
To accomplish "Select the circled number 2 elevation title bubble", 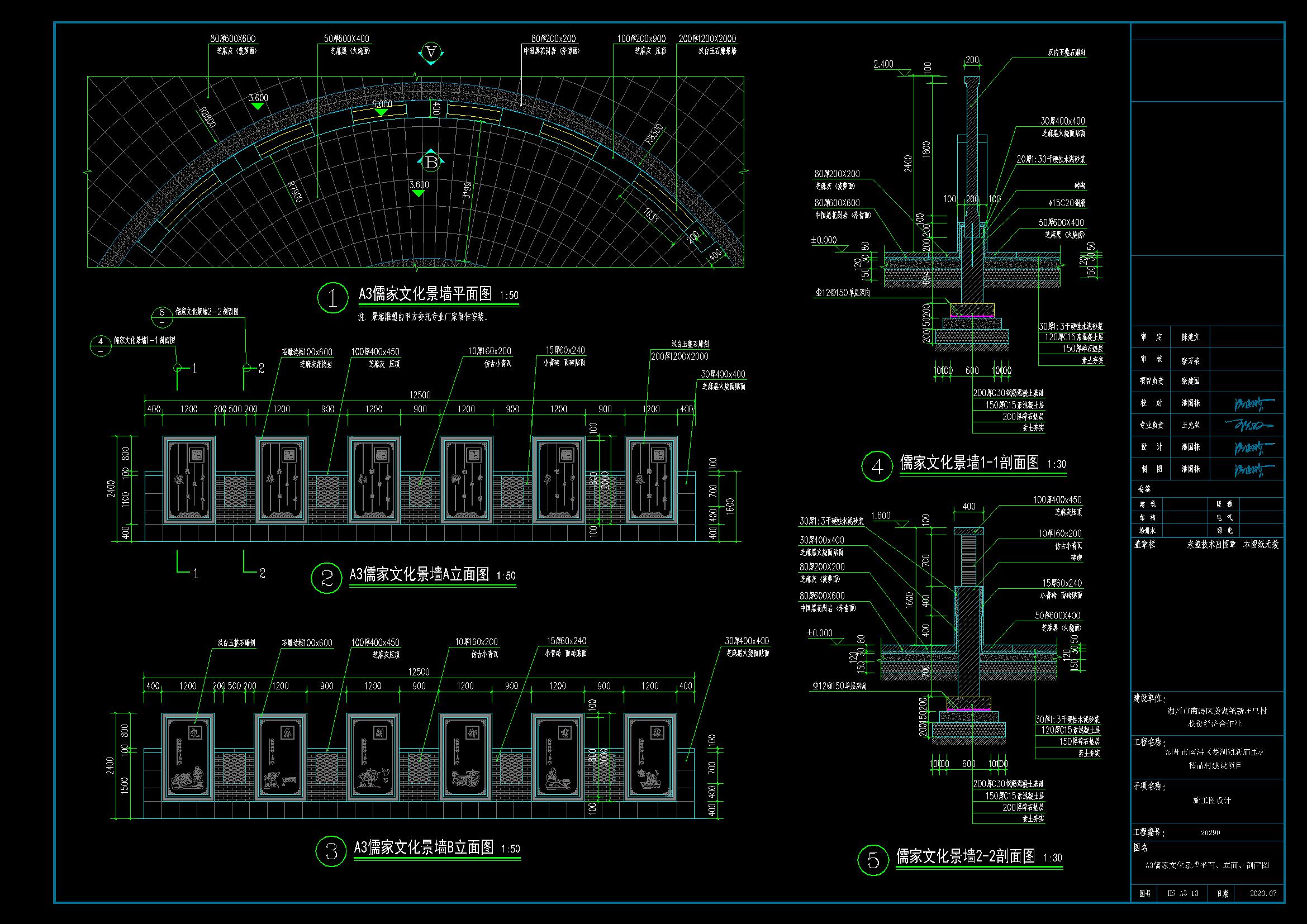I will [x=327, y=578].
